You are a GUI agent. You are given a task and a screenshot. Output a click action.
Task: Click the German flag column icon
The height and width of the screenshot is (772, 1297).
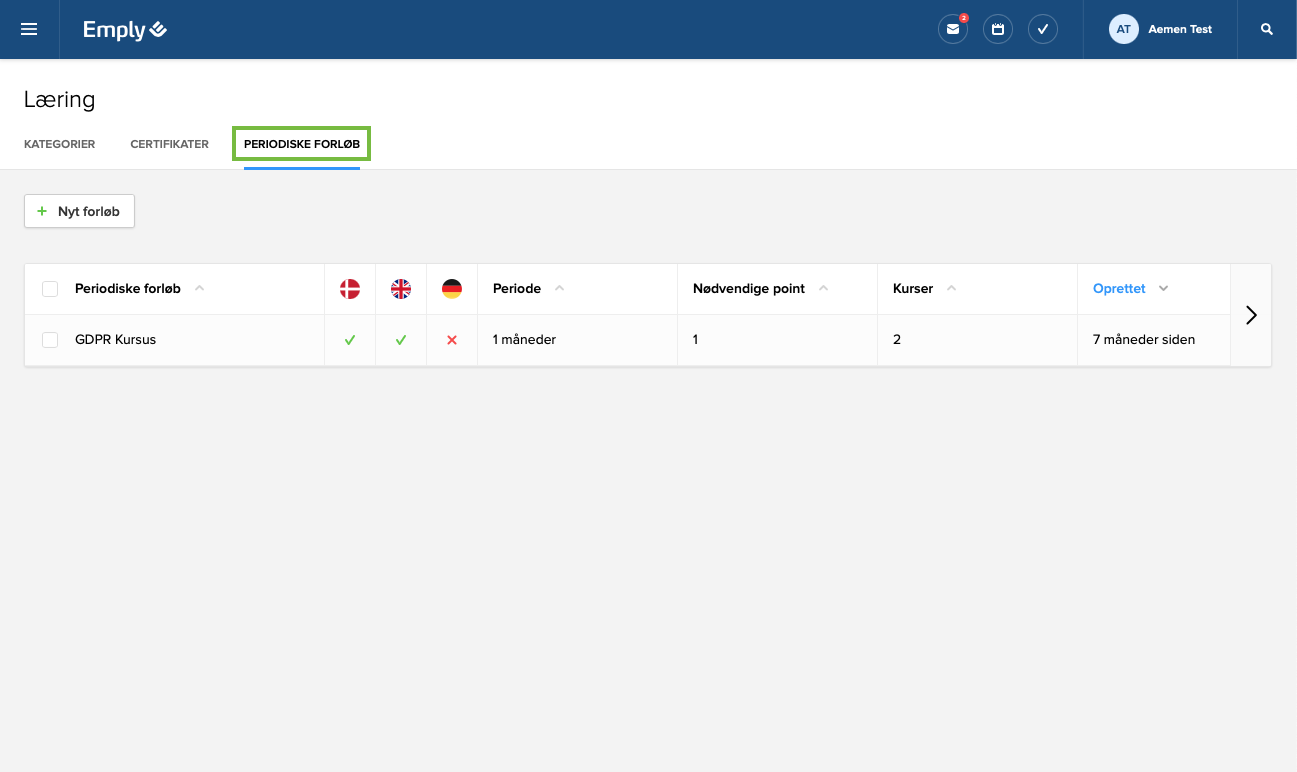[x=452, y=289]
